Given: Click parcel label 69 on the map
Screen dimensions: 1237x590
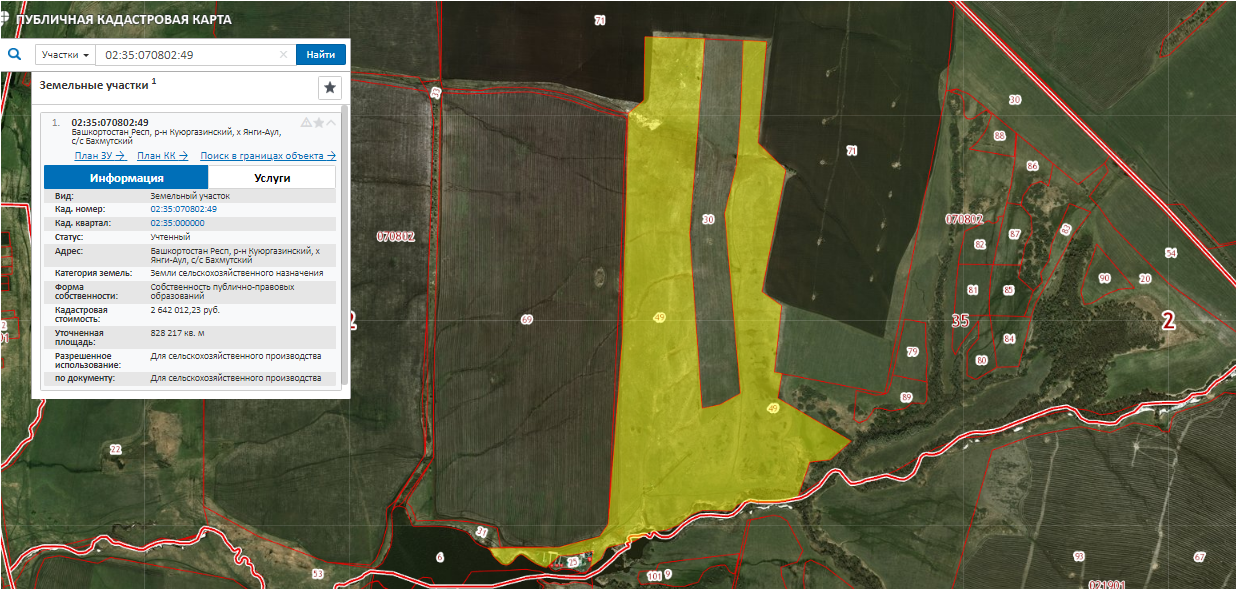Looking at the screenshot, I should [x=526, y=319].
